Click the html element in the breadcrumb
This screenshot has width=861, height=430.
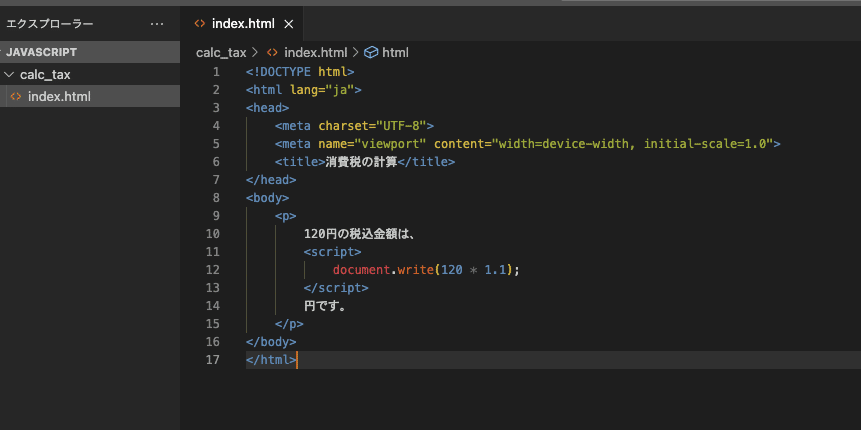[x=395, y=52]
